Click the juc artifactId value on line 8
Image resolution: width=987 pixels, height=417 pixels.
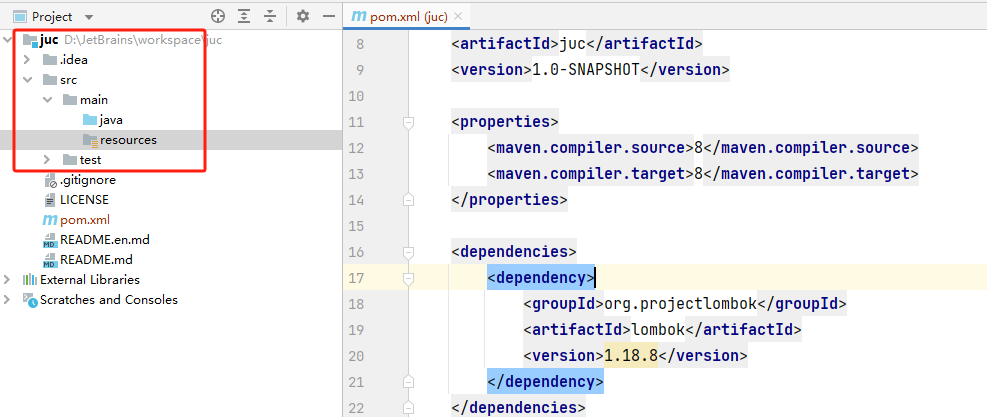[572, 43]
